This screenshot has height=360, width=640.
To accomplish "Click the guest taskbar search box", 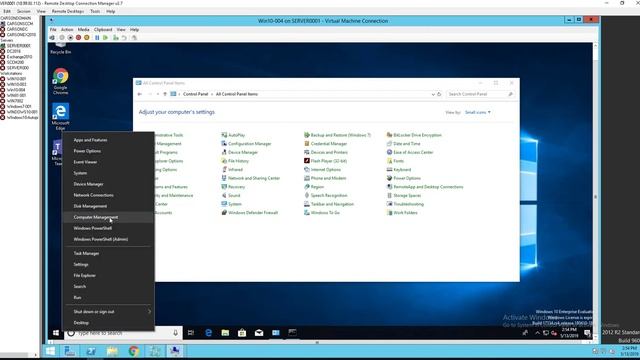I will (x=122, y=333).
